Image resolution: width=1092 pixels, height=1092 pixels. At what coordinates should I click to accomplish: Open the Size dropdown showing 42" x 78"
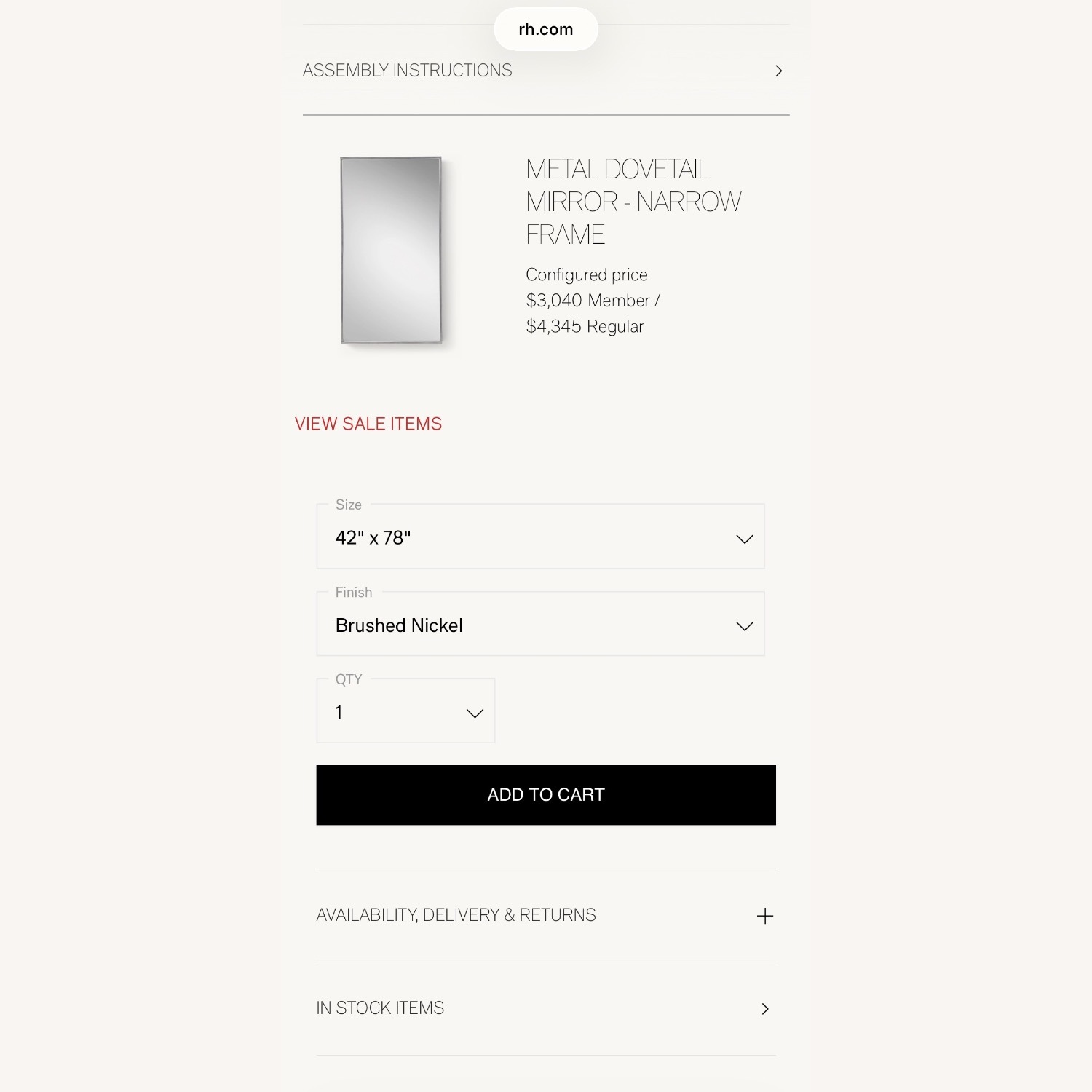(x=539, y=537)
